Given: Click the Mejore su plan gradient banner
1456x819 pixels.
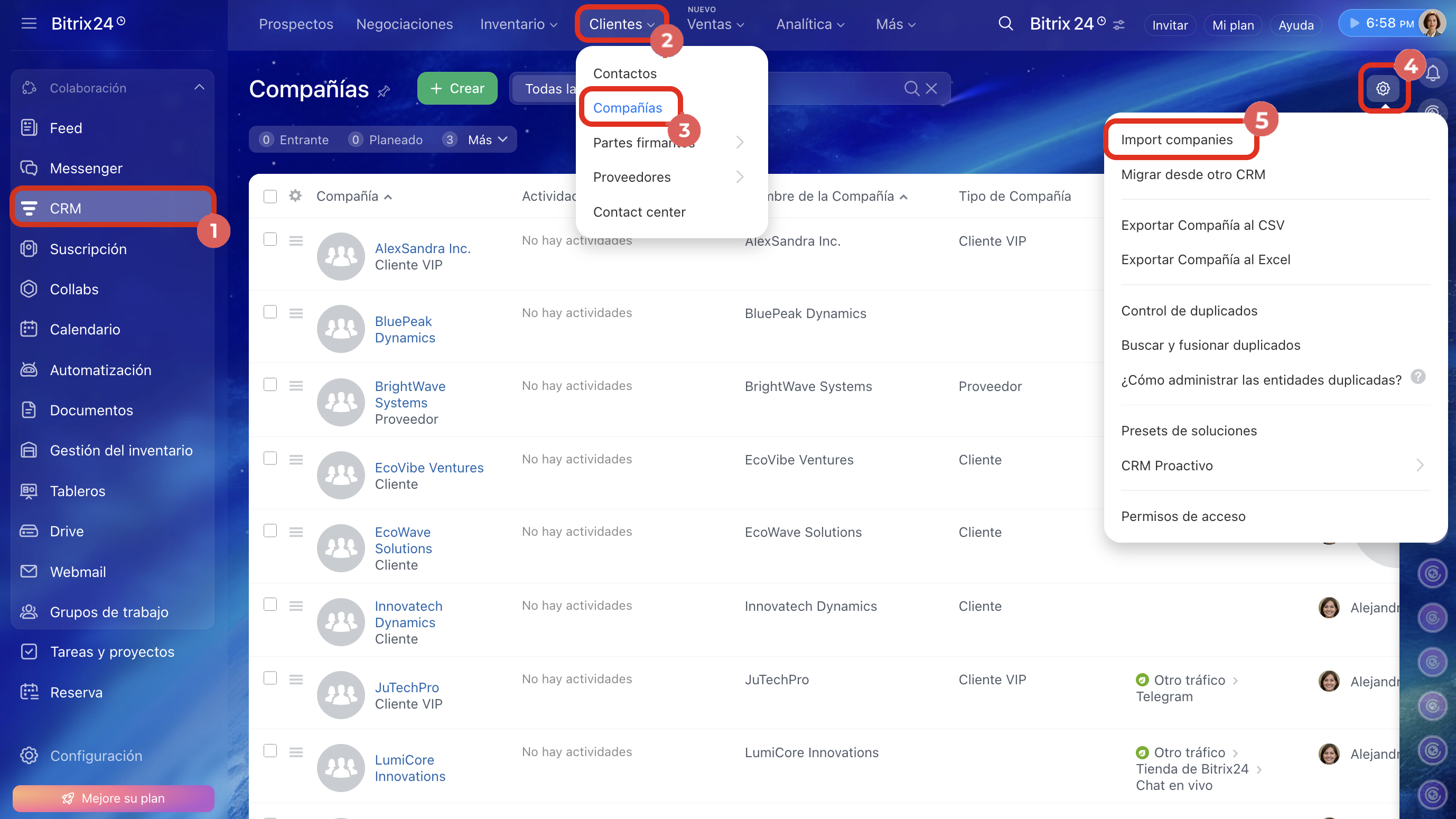Looking at the screenshot, I should click(x=113, y=797).
